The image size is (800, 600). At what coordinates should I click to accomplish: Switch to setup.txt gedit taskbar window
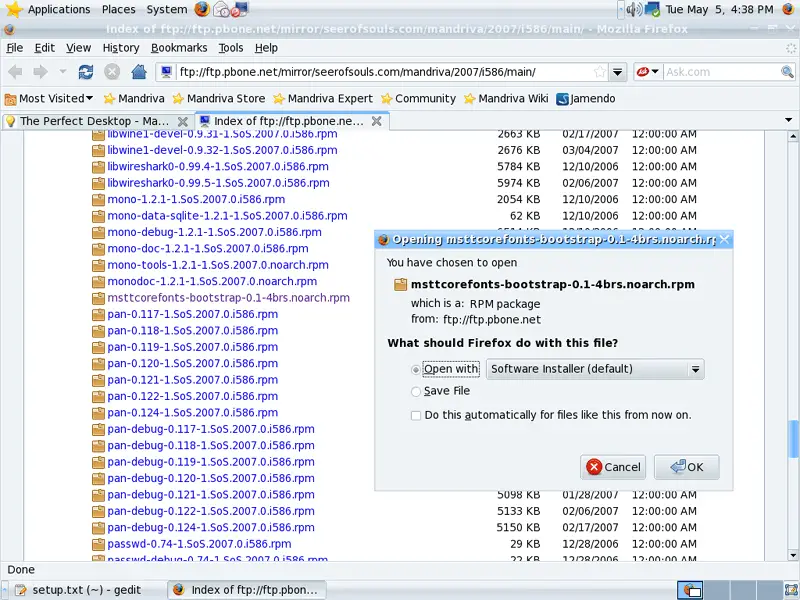(x=84, y=590)
